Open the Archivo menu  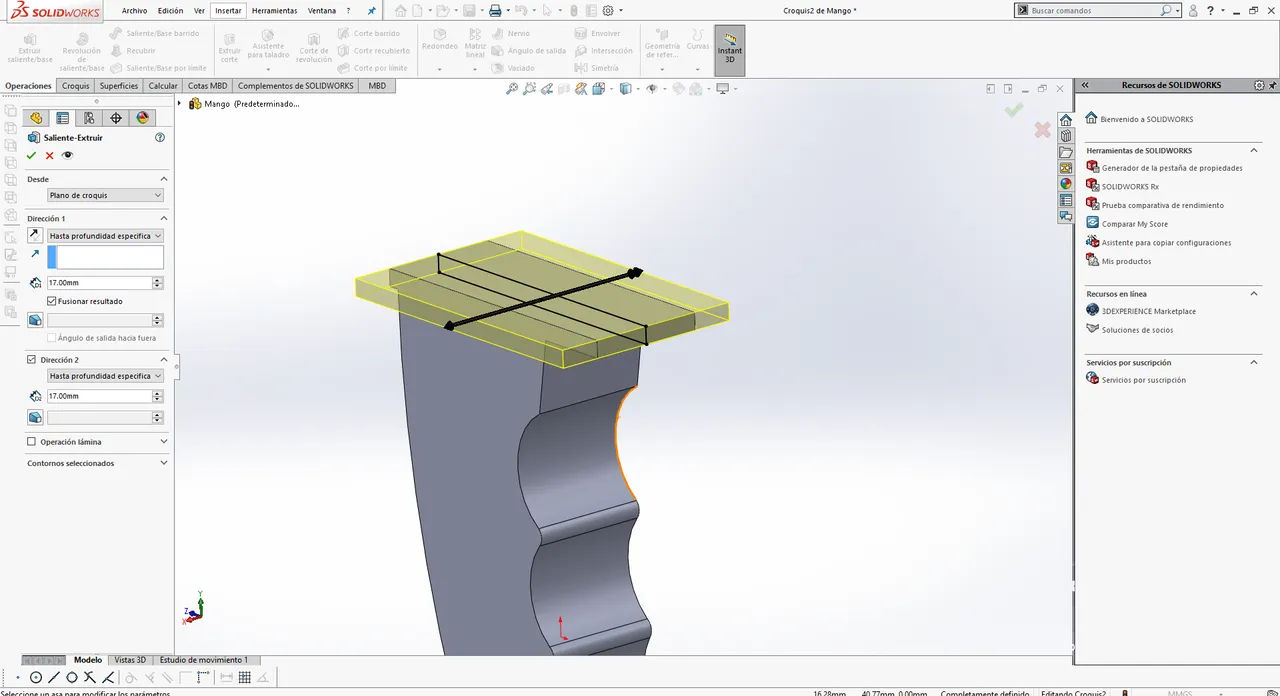(x=134, y=11)
